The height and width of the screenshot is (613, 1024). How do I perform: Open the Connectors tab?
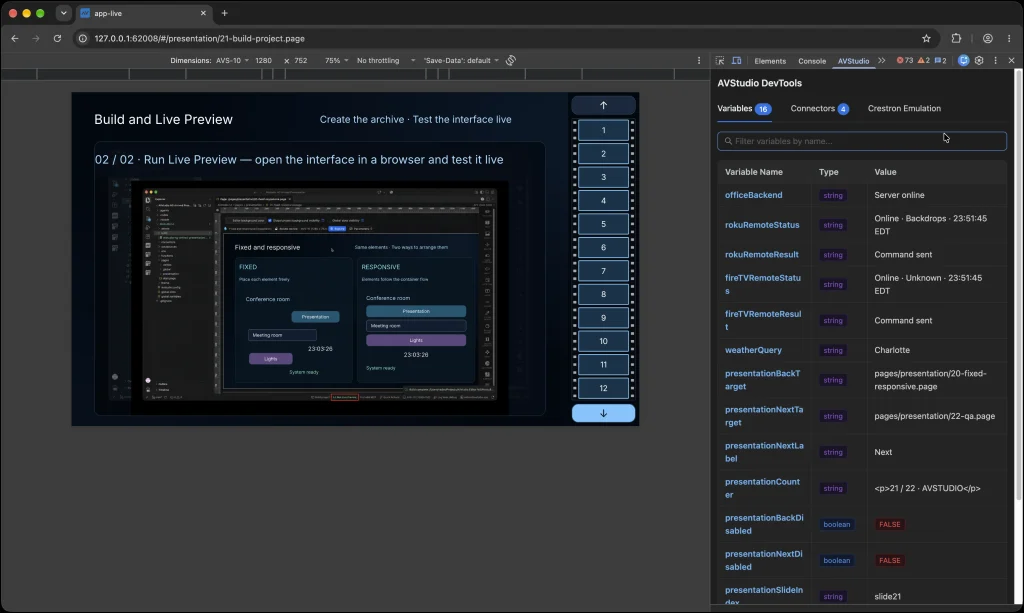pos(819,108)
